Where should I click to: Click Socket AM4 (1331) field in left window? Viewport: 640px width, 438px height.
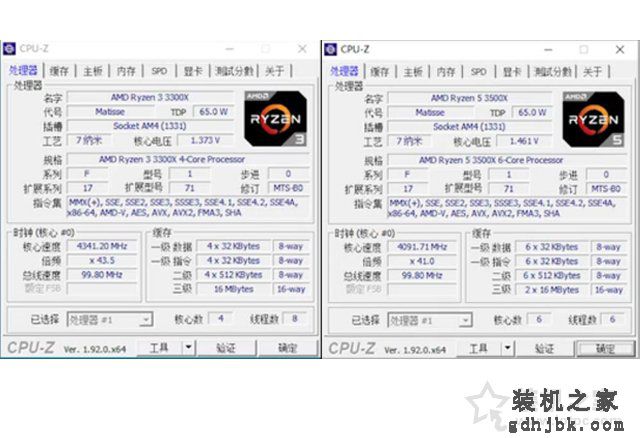[150, 126]
